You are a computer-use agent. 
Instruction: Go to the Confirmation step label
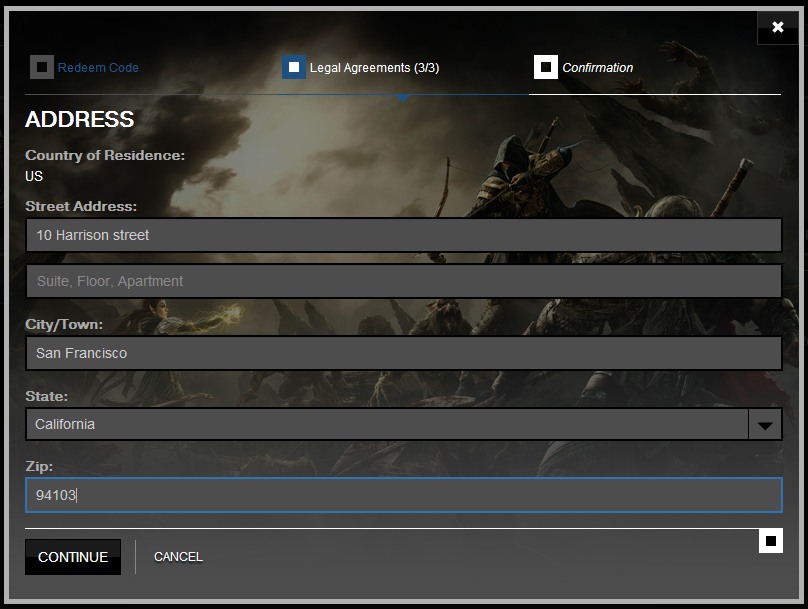pyautogui.click(x=597, y=67)
